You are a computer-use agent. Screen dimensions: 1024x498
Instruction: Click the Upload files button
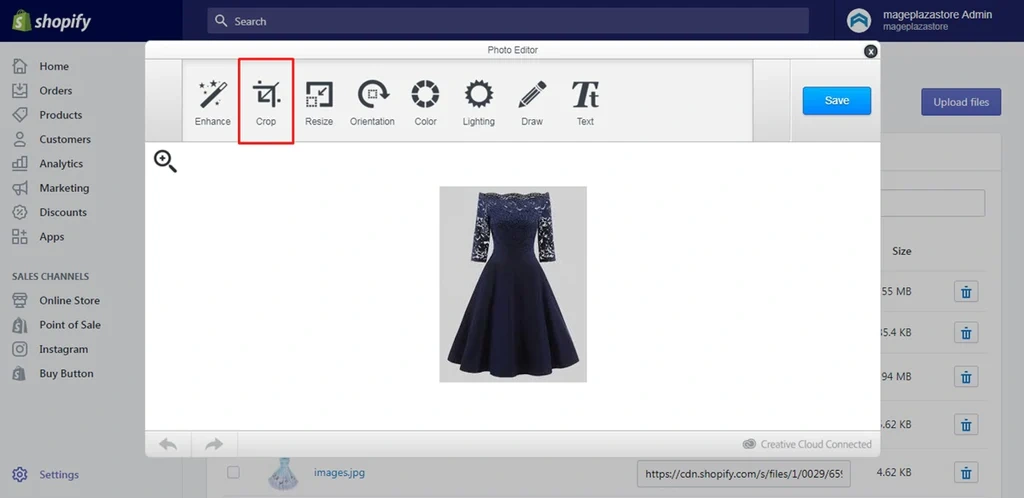tap(960, 102)
